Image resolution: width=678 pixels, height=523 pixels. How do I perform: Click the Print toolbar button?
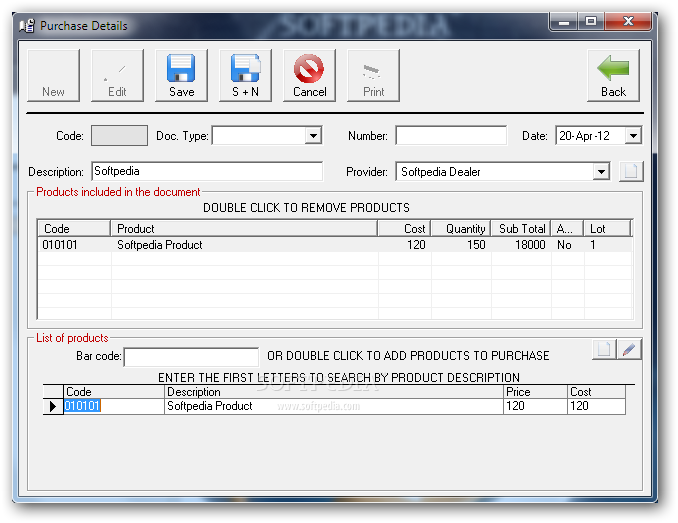[x=373, y=76]
